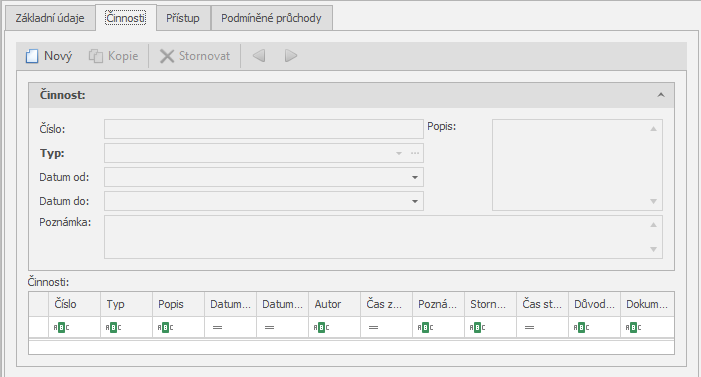This screenshot has width=701, height=377.
Task: Open the Datum do date dropdown
Action: point(415,202)
